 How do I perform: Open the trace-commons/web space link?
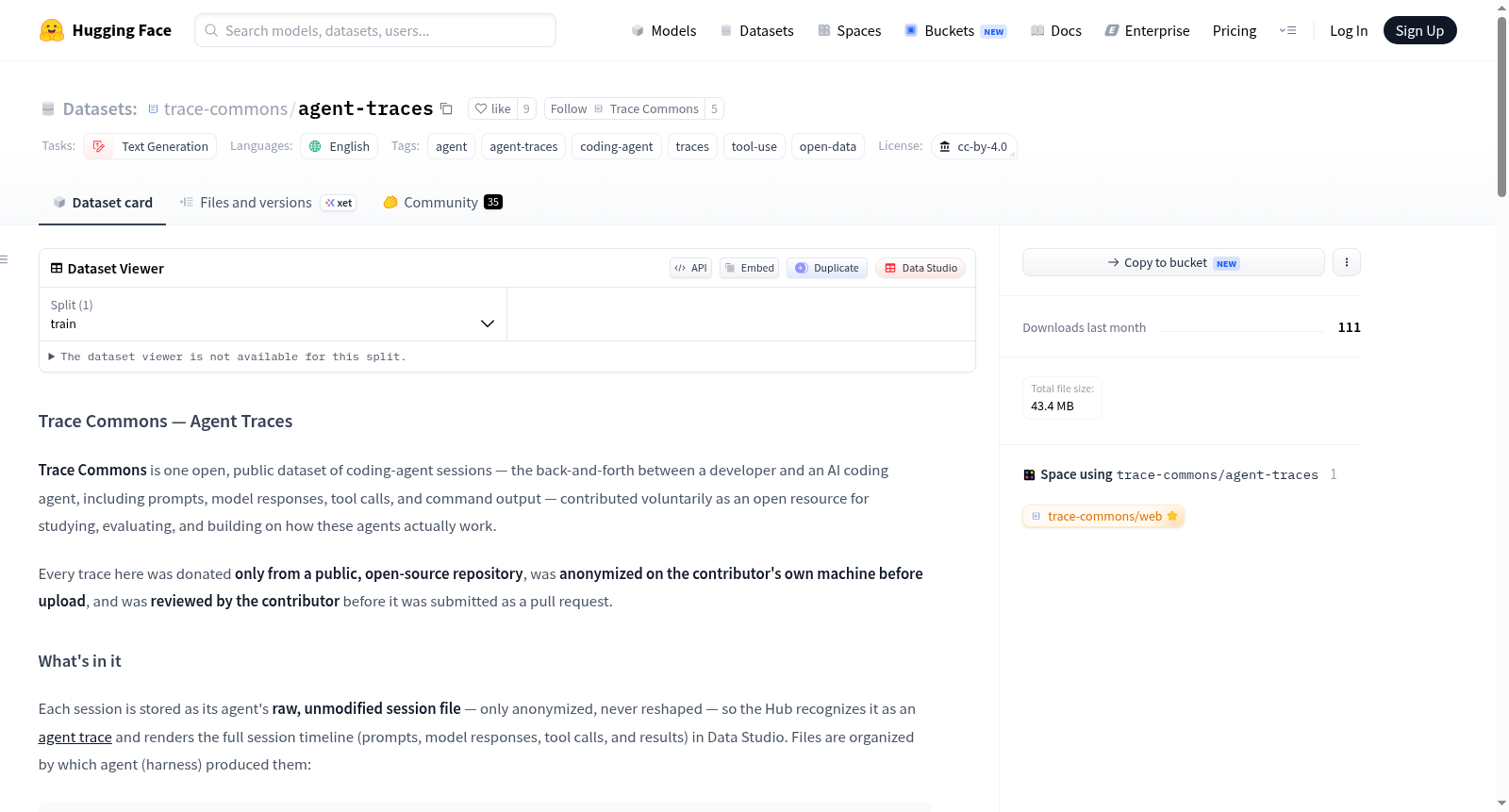point(1103,516)
